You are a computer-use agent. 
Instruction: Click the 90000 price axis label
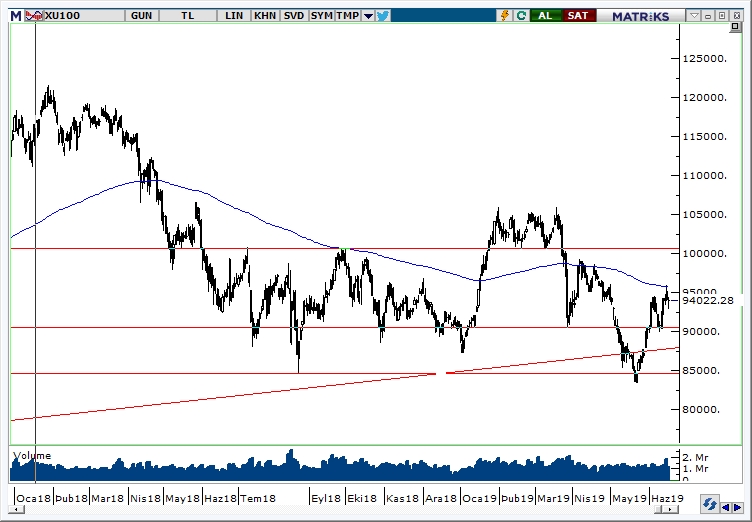click(x=702, y=332)
